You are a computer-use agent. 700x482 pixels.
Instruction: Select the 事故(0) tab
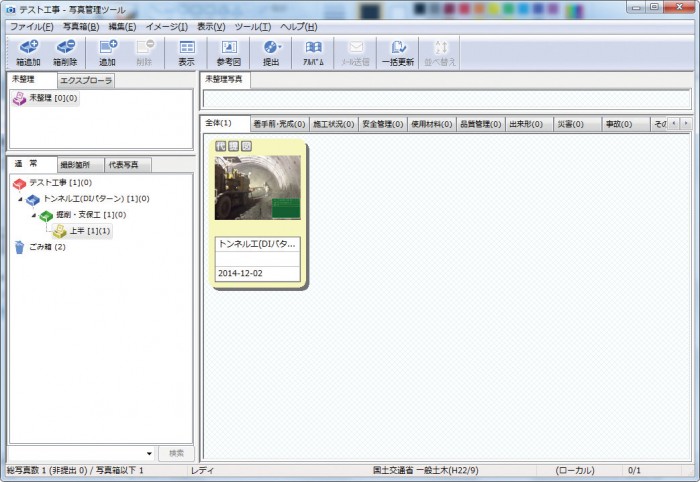pyautogui.click(x=625, y=124)
